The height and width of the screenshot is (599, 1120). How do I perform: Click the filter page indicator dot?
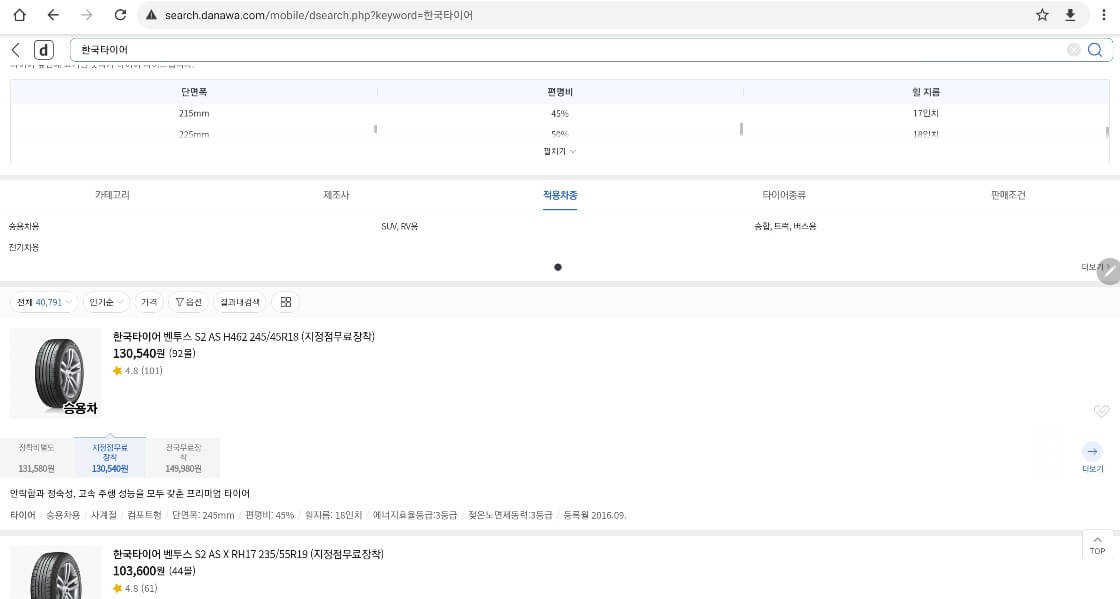558,267
